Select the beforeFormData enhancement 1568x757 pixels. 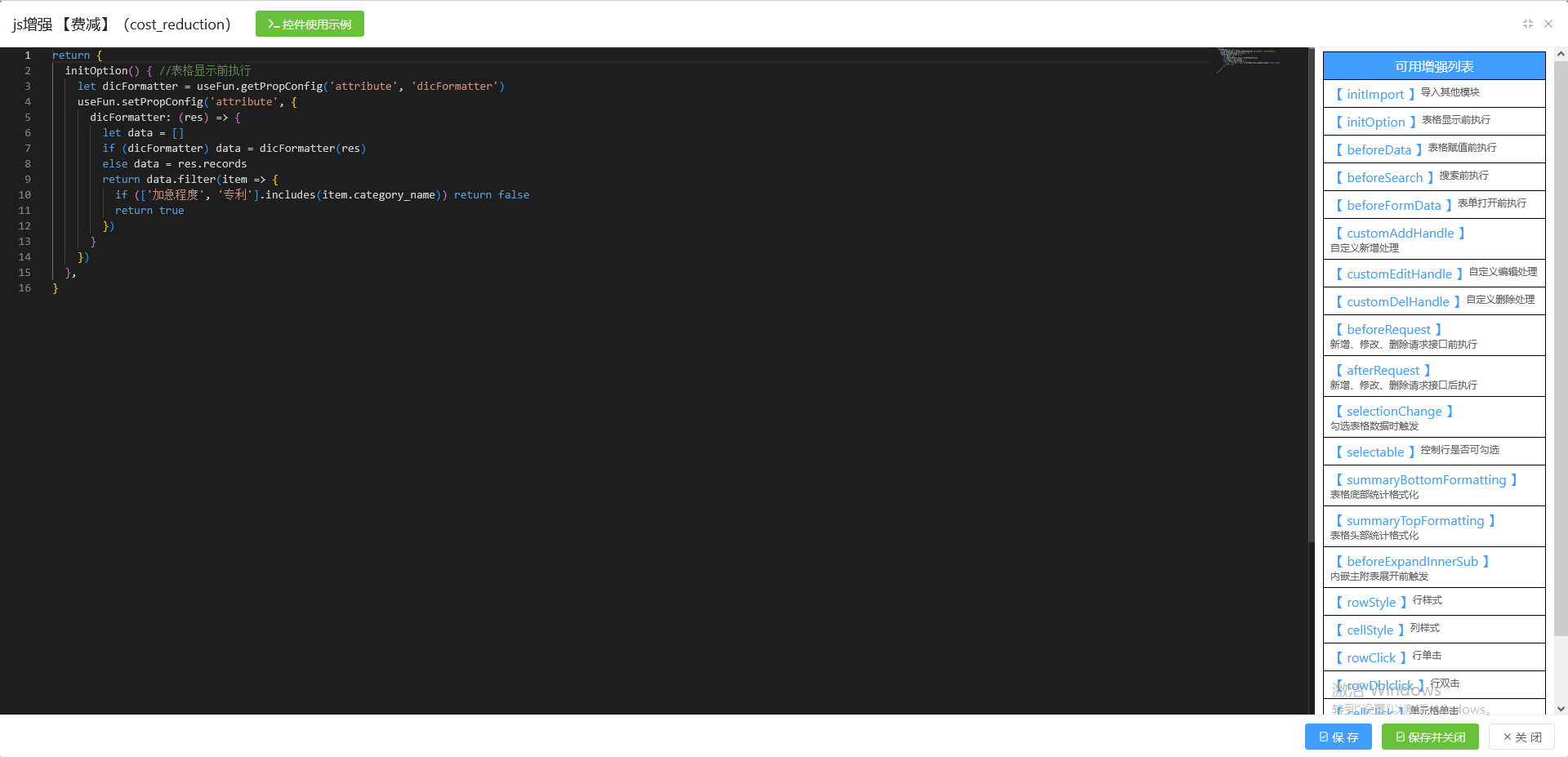[1393, 206]
